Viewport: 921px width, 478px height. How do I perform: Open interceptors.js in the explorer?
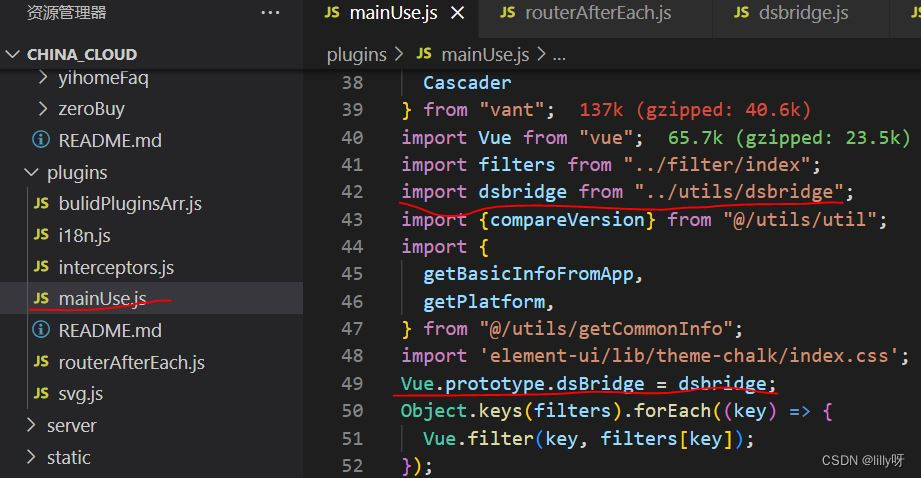tap(116, 268)
